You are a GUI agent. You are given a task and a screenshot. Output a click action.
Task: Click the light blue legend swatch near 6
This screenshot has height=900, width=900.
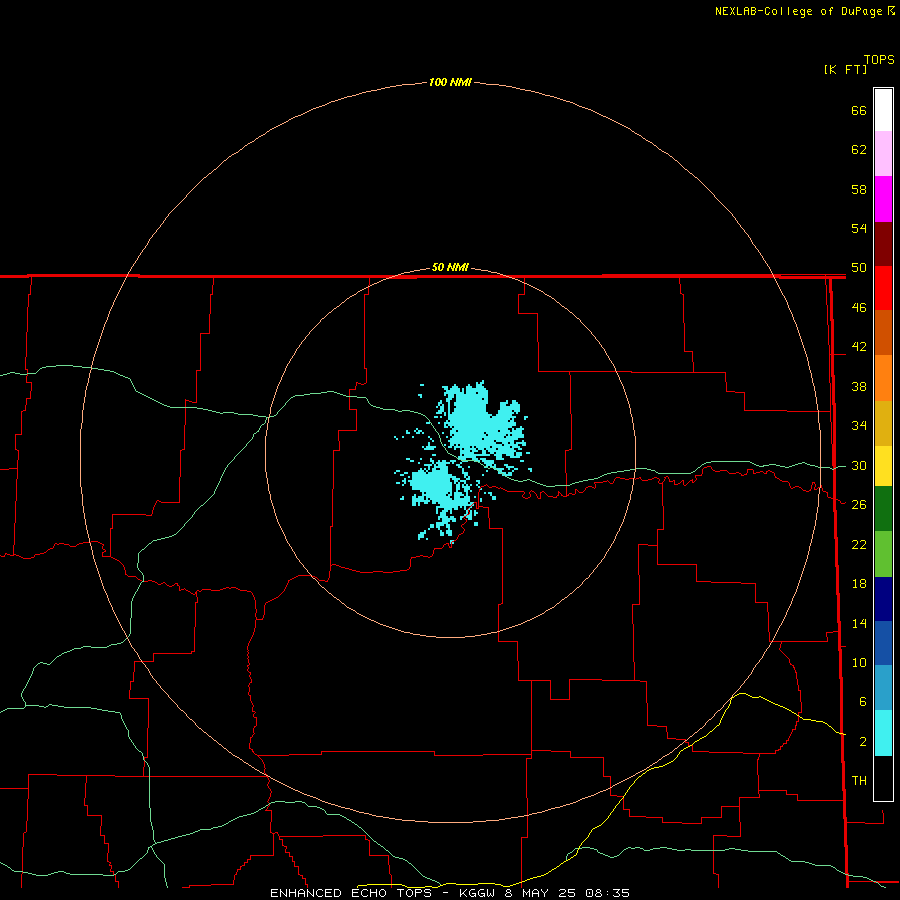pyautogui.click(x=883, y=688)
